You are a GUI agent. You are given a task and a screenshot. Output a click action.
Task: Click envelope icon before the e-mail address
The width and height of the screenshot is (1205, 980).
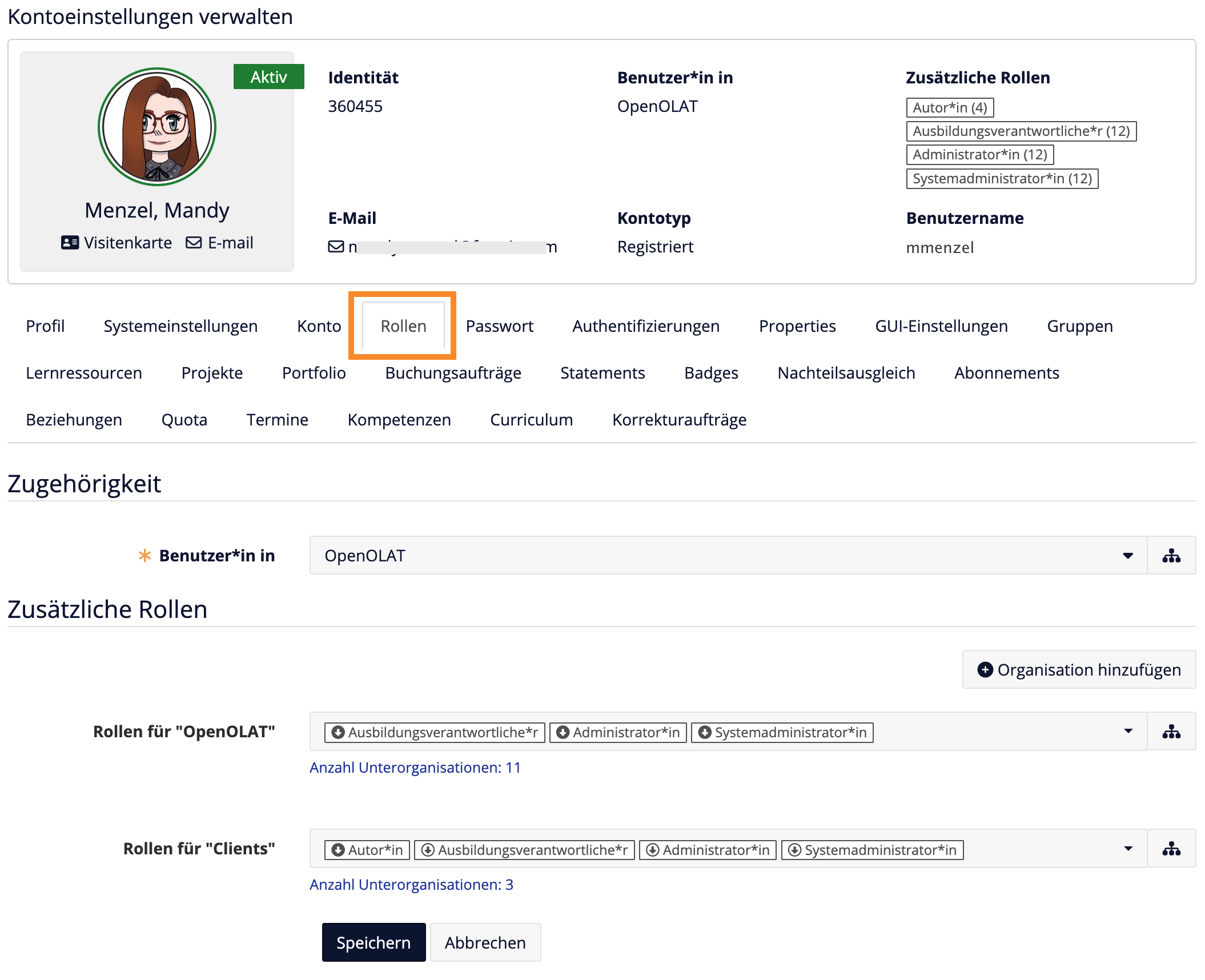336,247
